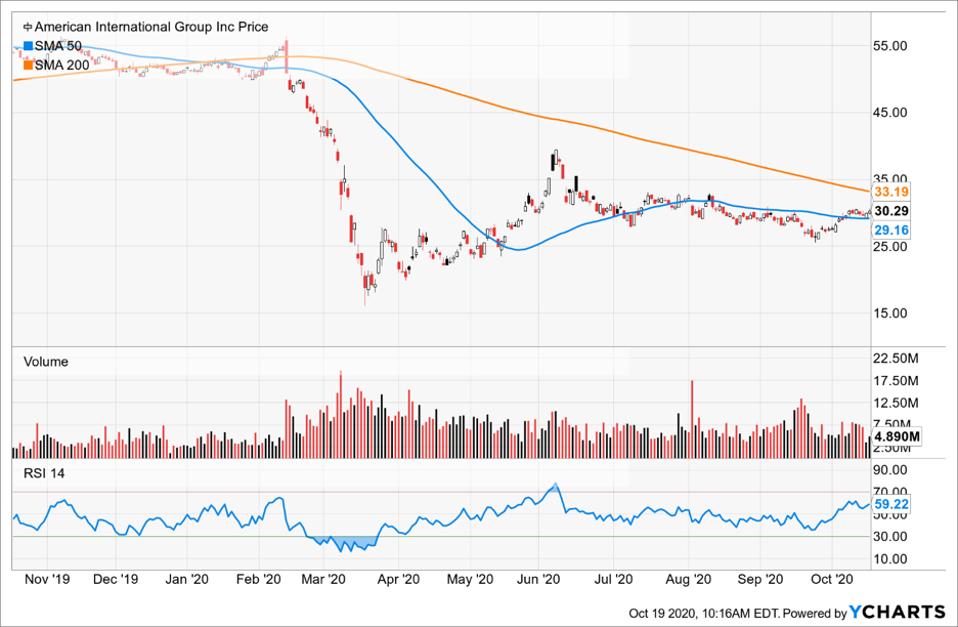Viewport: 958px width, 627px height.
Task: Toggle the SMA 50 series label
Action: [x=59, y=46]
